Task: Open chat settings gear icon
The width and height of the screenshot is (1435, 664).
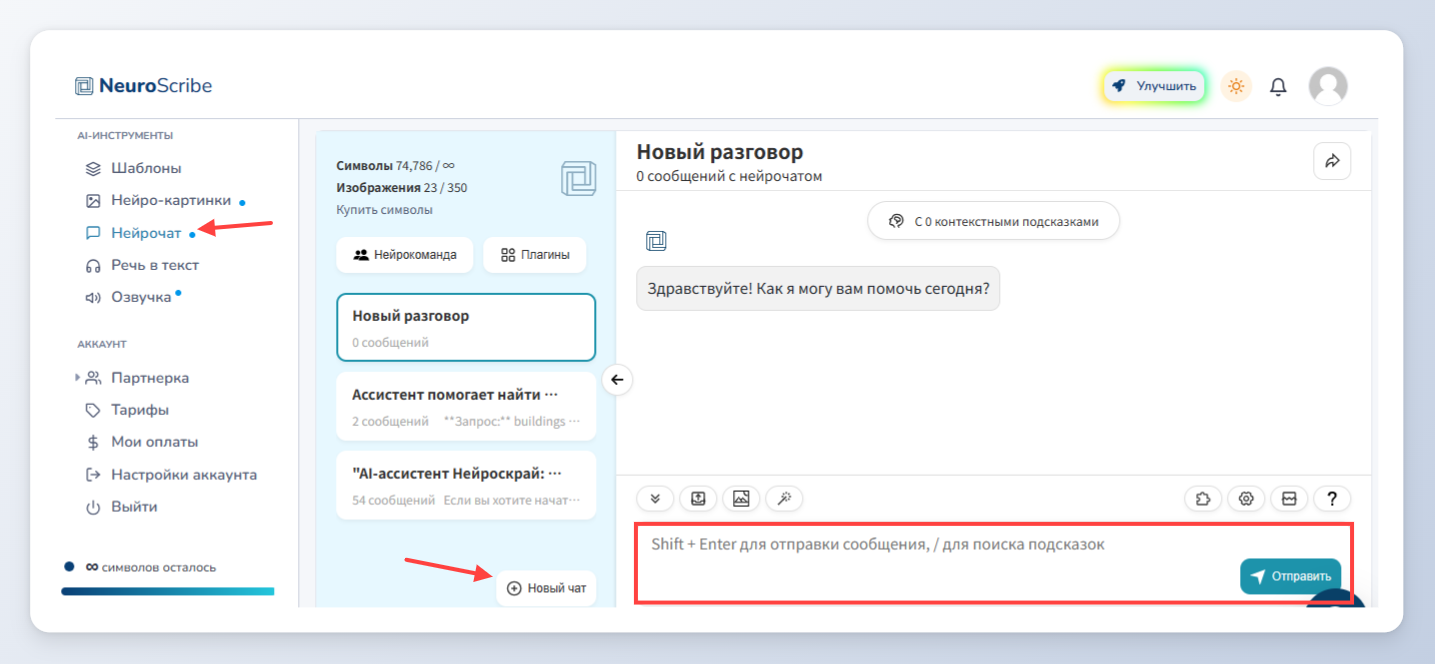Action: point(1246,498)
